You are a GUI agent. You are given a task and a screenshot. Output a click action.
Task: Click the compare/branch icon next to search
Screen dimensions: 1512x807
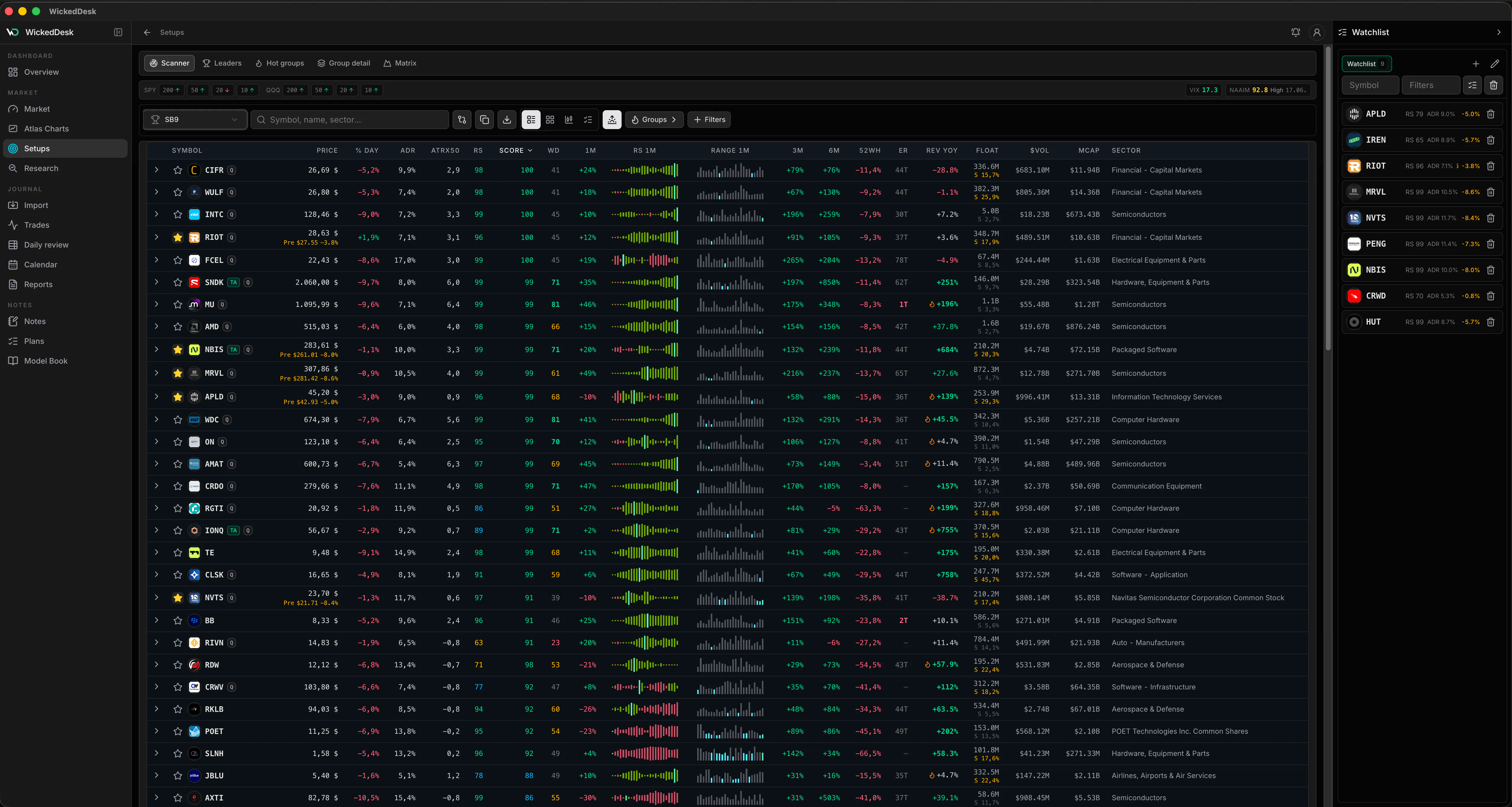click(x=462, y=120)
